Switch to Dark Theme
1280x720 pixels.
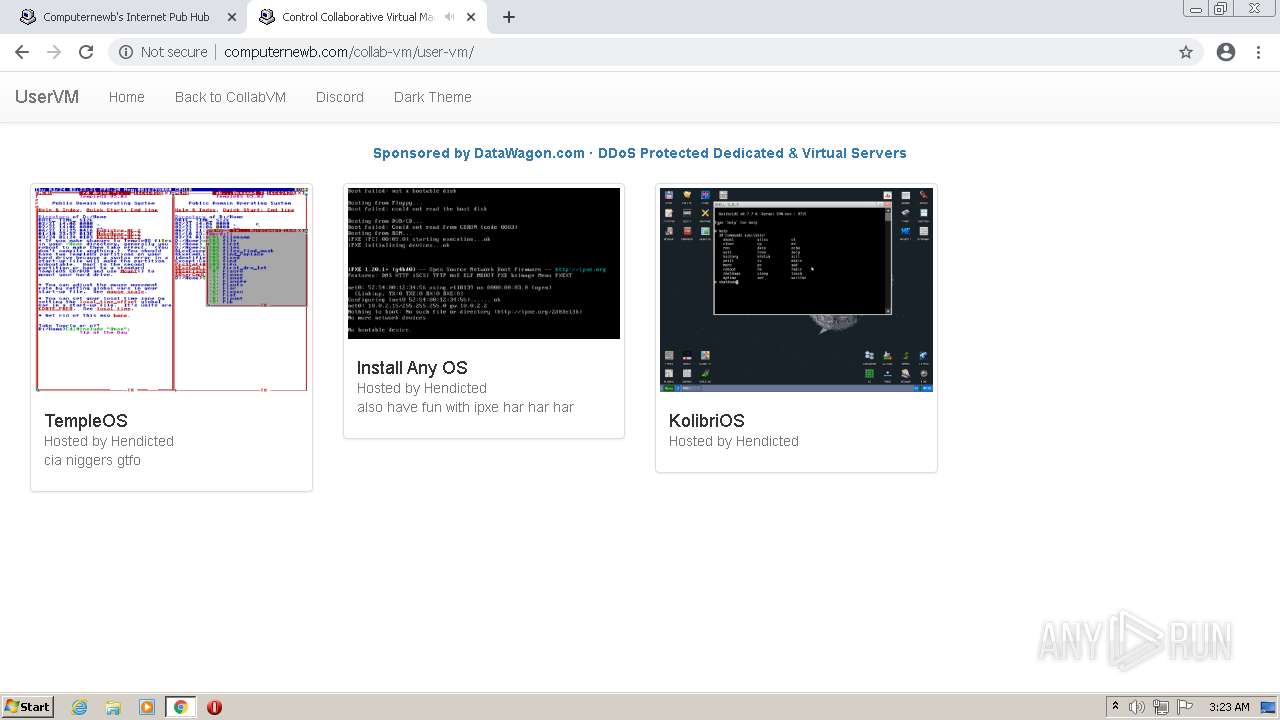tap(432, 97)
